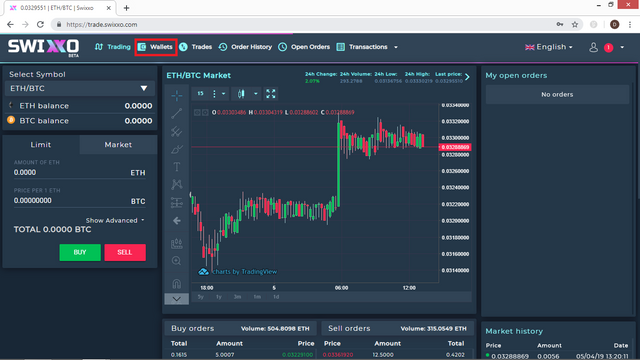
Task: Go to Order History
Action: click(x=245, y=47)
